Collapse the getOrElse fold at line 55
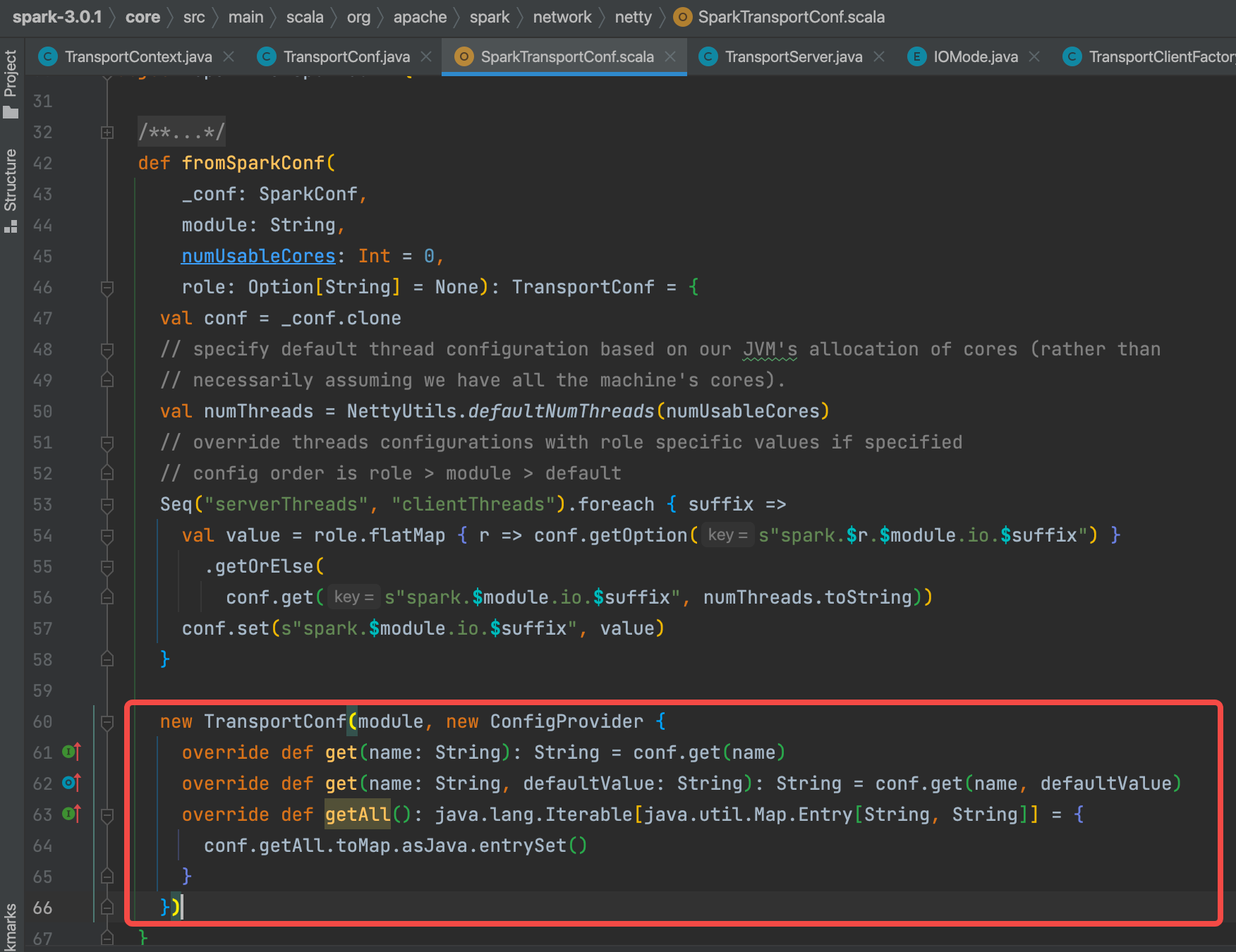Image resolution: width=1236 pixels, height=952 pixels. click(x=107, y=567)
